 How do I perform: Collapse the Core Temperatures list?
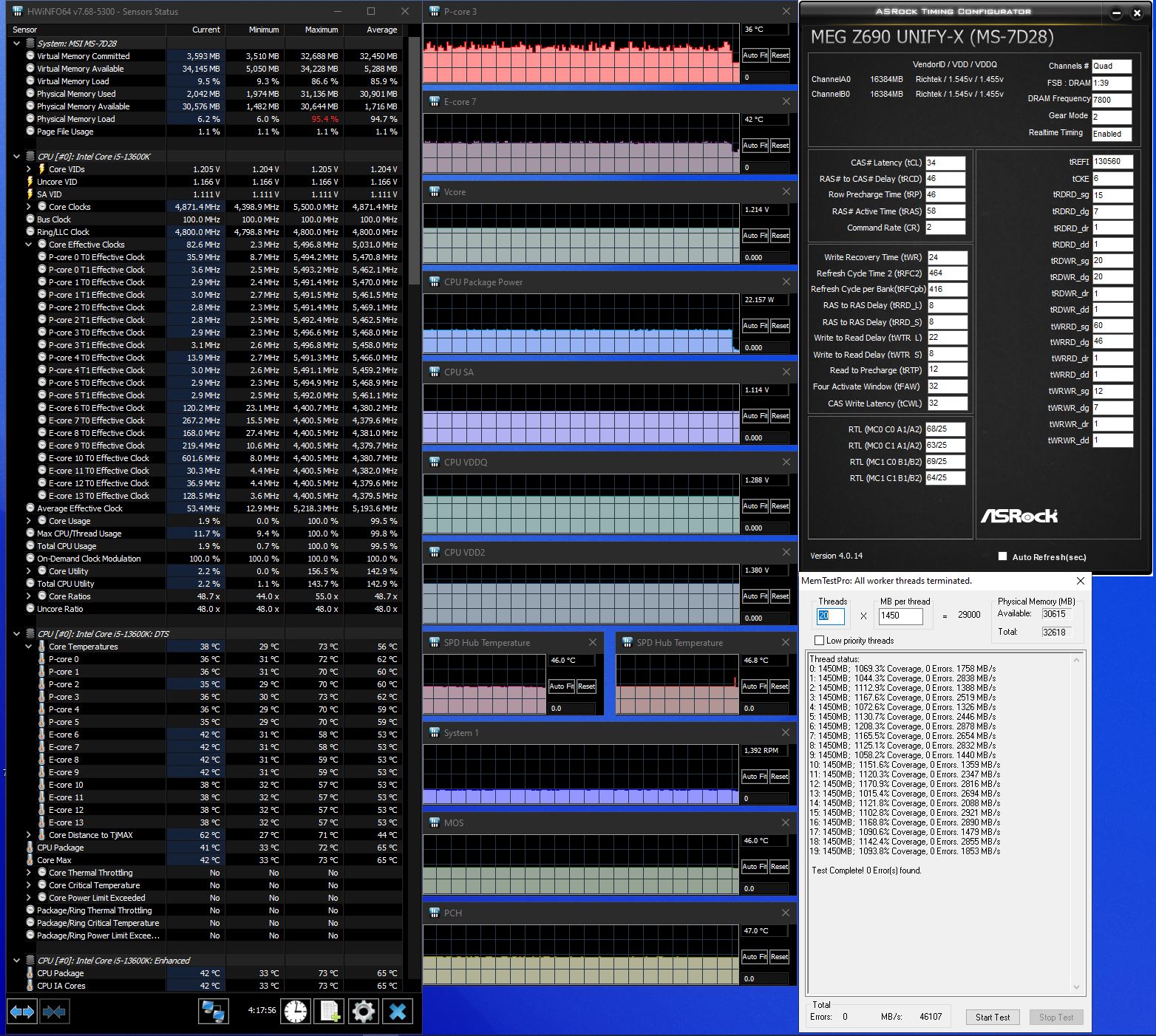pyautogui.click(x=29, y=647)
